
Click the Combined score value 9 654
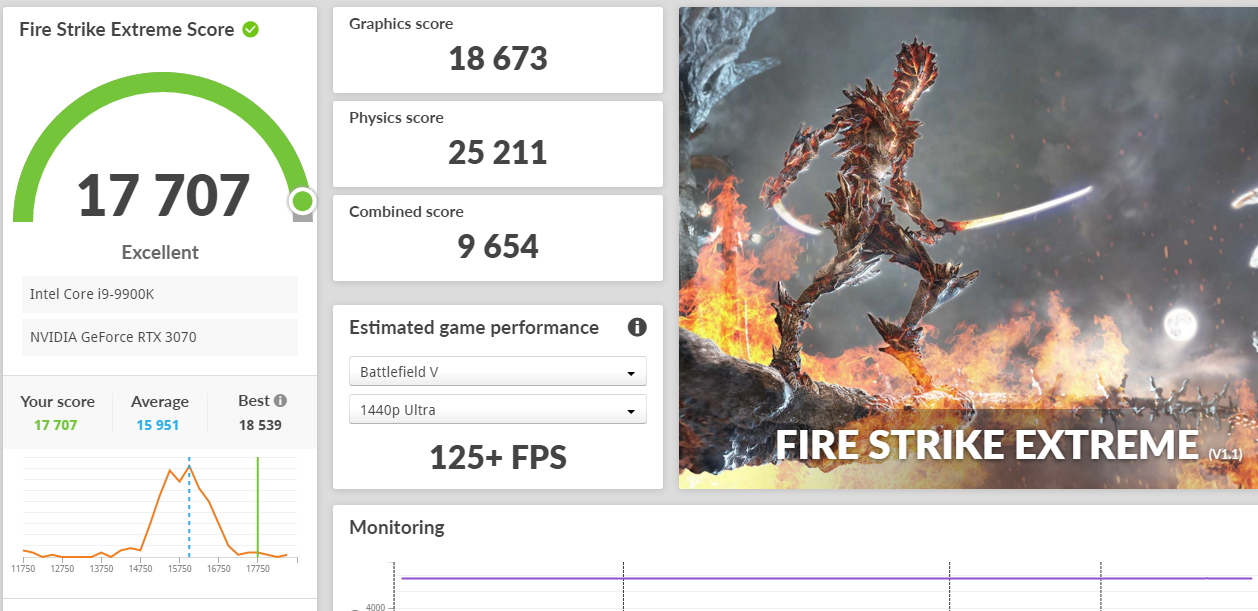[498, 246]
